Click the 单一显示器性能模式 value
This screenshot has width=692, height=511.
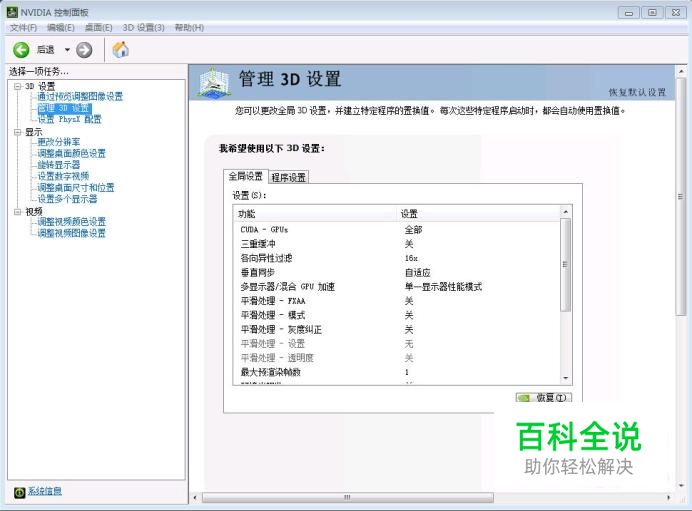click(443, 287)
